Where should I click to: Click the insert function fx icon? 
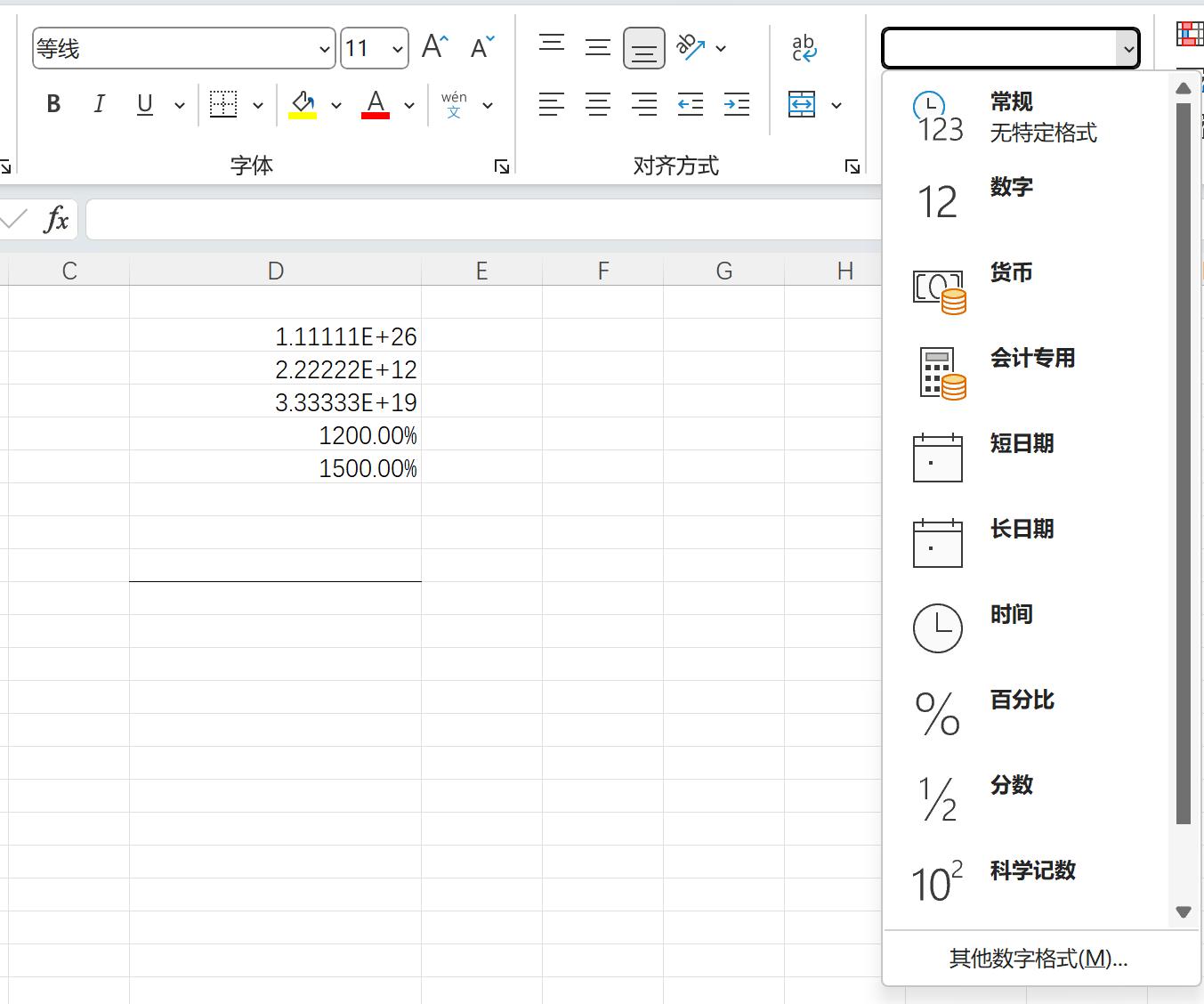click(x=56, y=219)
